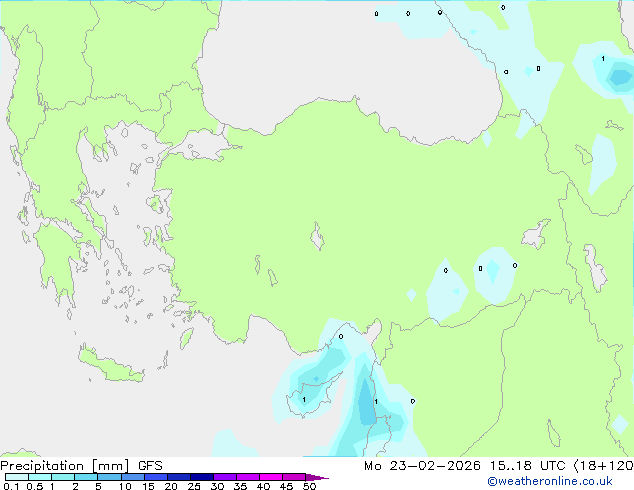Click the 0.1–0.5 mm legend color box
Image resolution: width=634 pixels, height=490 pixels.
[x=17, y=477]
